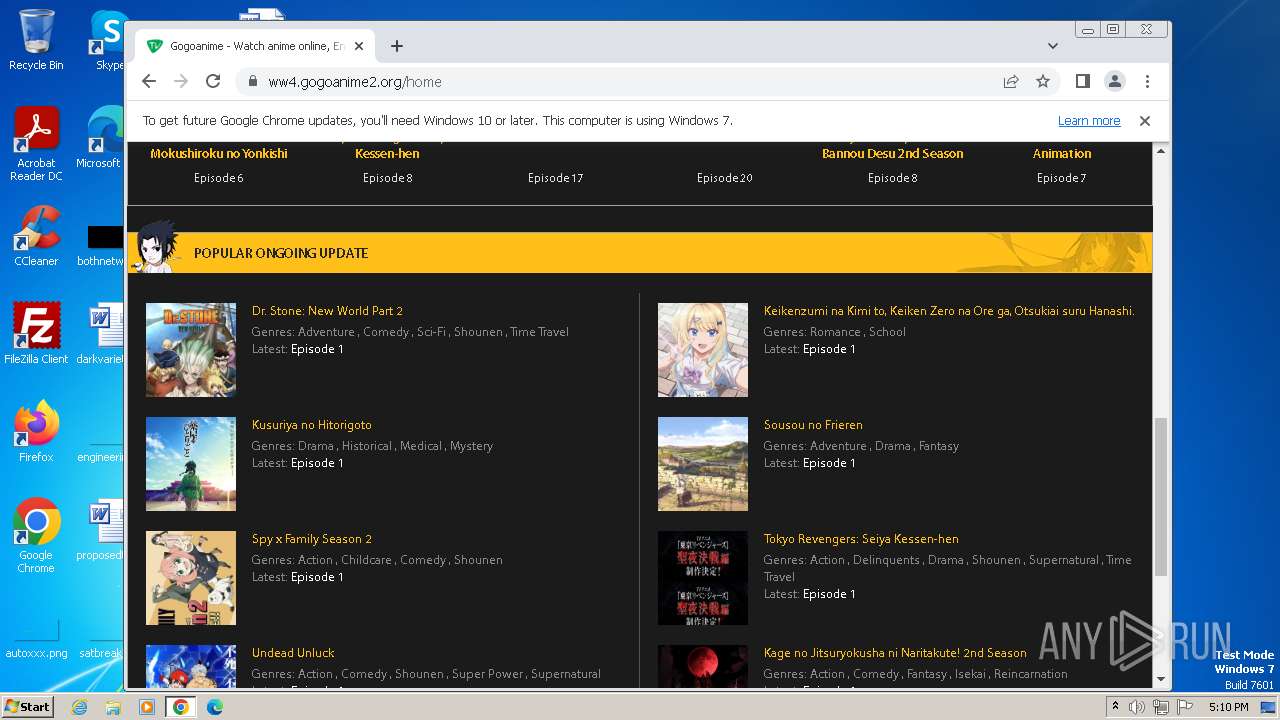Open the Windows Start menu
1280x720 pixels.
pyautogui.click(x=27, y=706)
